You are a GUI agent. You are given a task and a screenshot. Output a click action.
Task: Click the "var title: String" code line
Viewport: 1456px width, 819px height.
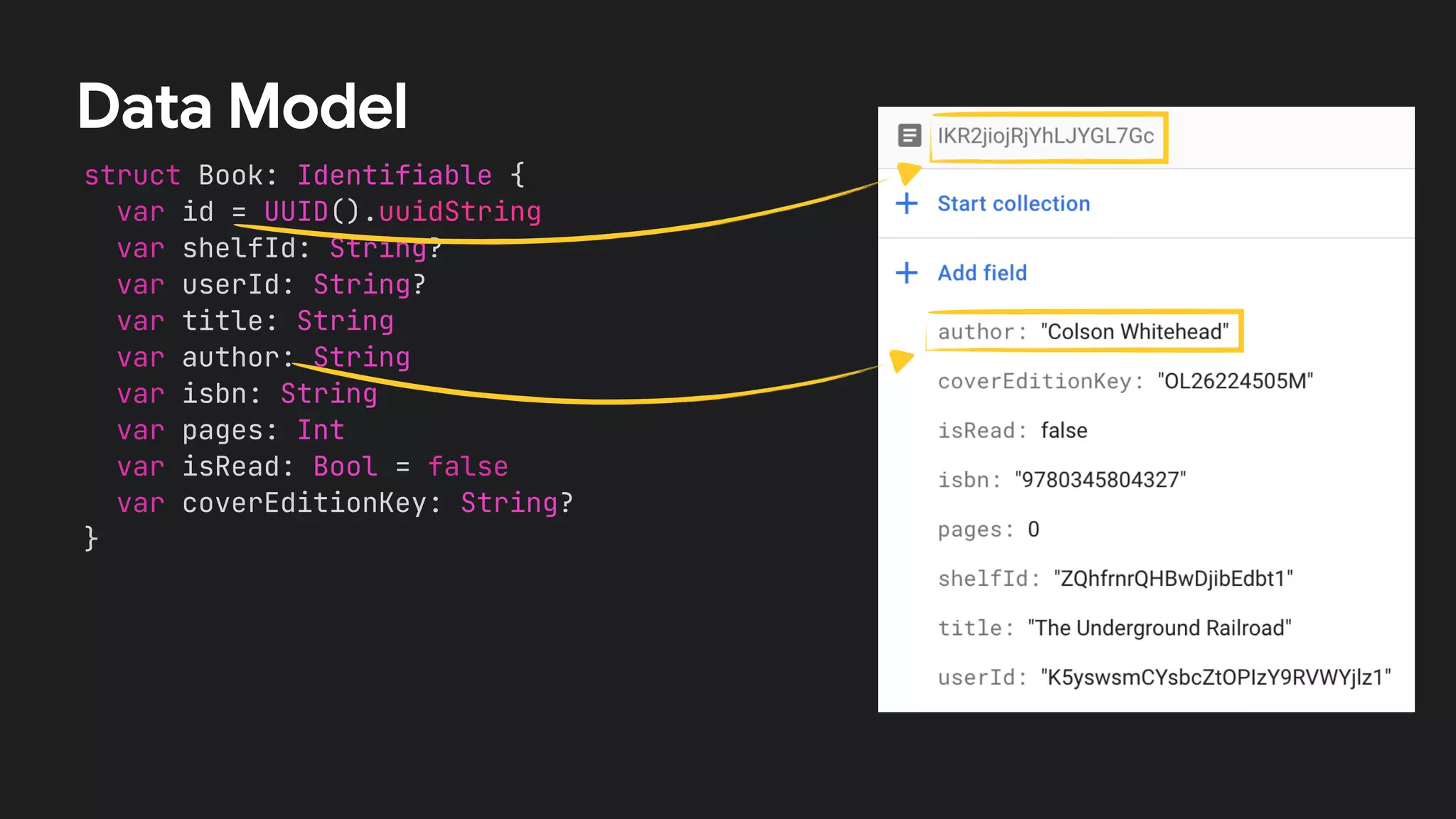[x=255, y=321]
